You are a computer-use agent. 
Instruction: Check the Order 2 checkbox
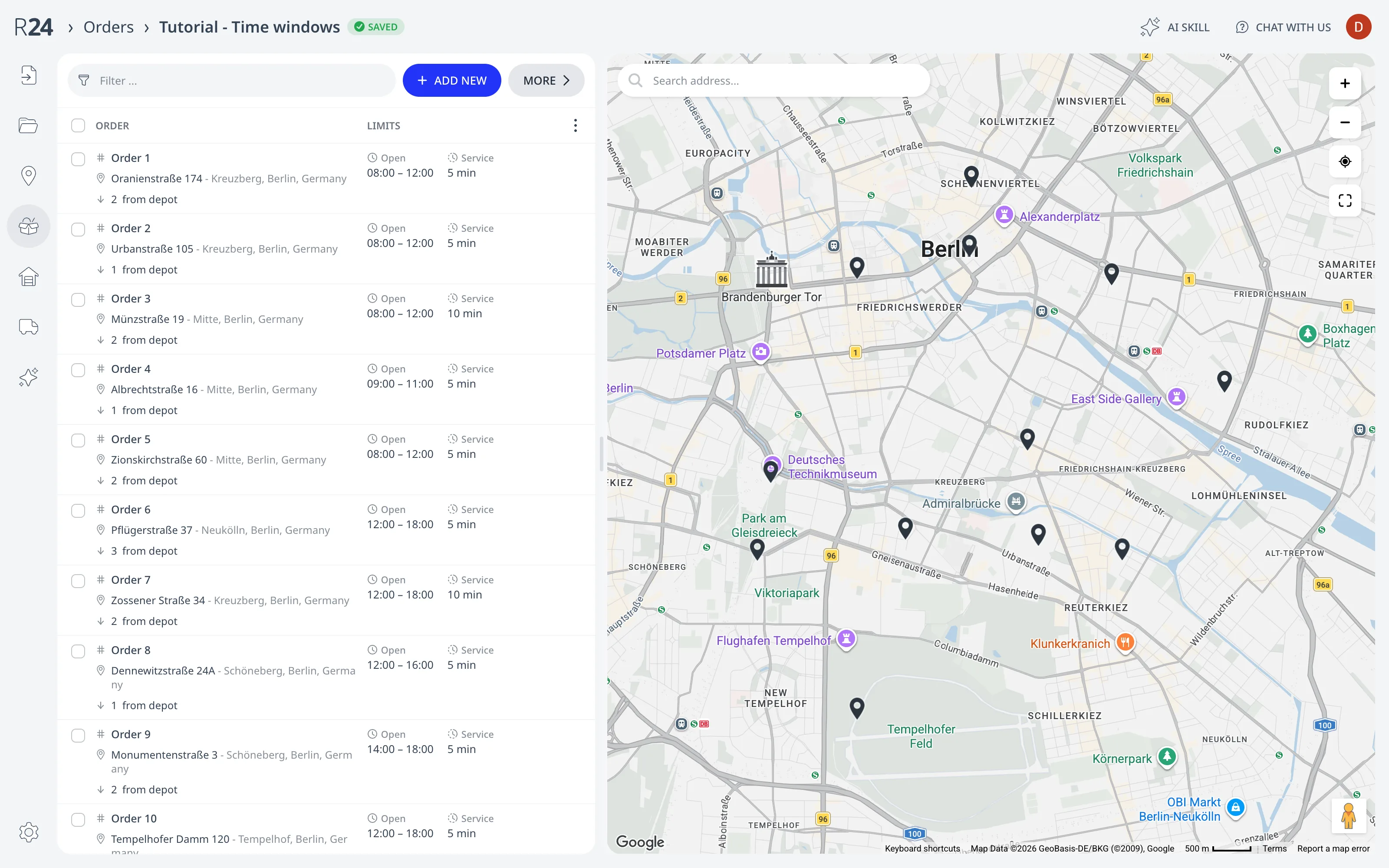pos(78,230)
